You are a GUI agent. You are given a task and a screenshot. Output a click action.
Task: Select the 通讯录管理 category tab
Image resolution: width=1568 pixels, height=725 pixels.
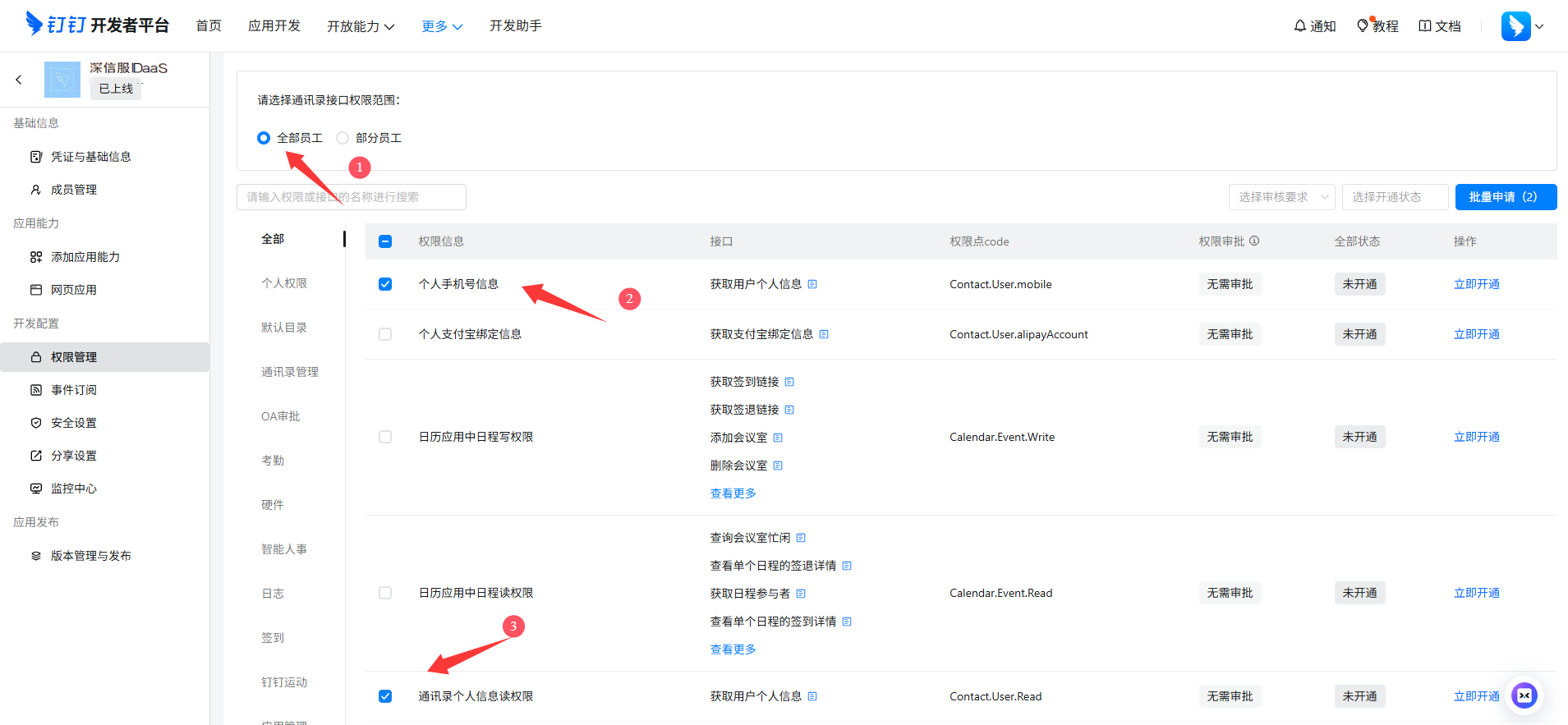click(290, 372)
